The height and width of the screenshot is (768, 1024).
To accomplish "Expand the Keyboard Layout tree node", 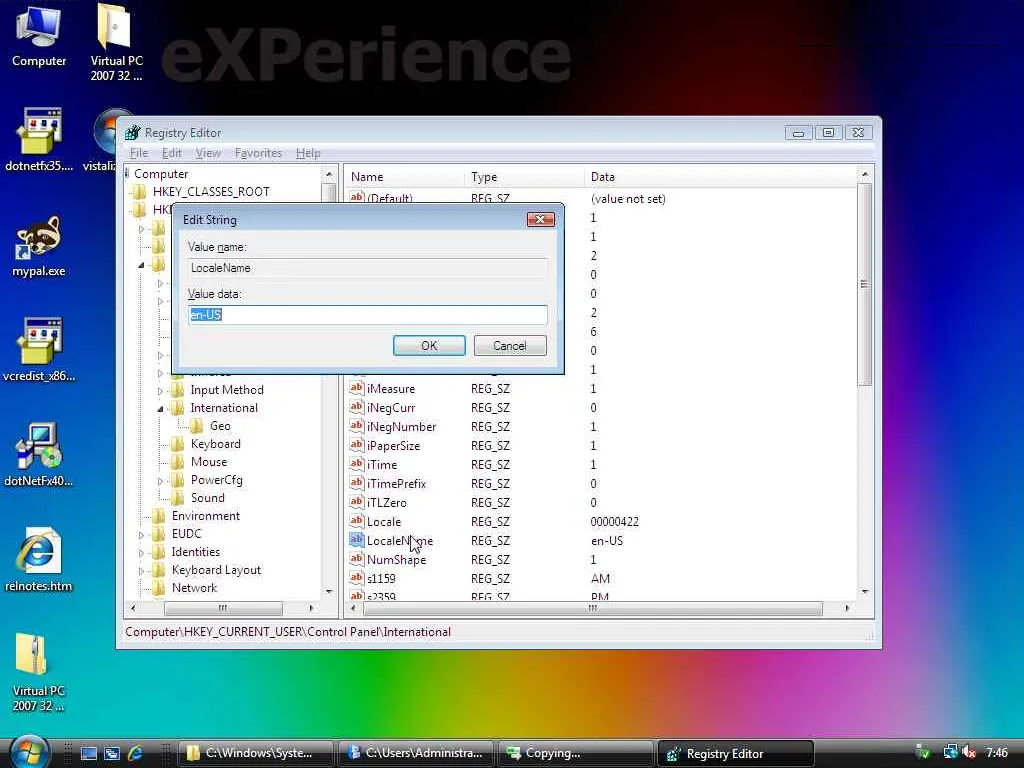I will coord(141,571).
